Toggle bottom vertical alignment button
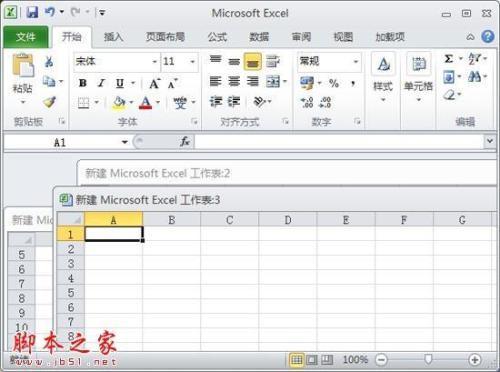 [253, 62]
